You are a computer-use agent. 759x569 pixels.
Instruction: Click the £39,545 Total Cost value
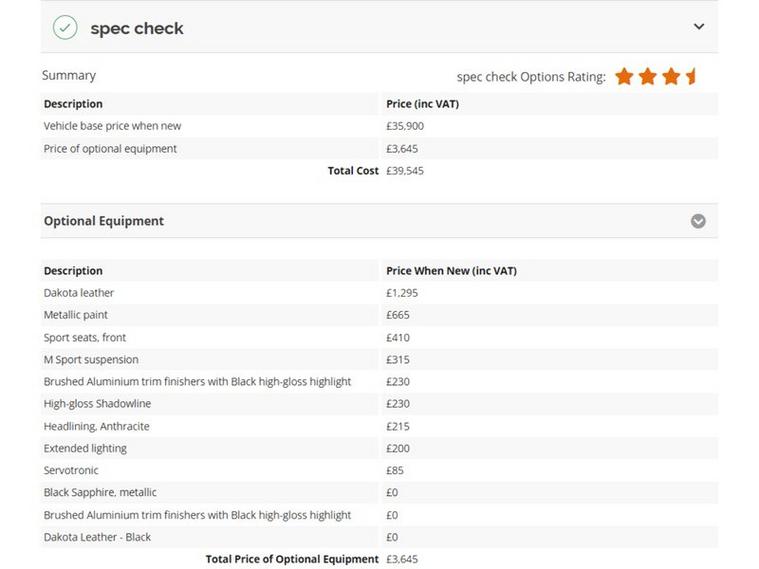point(405,171)
